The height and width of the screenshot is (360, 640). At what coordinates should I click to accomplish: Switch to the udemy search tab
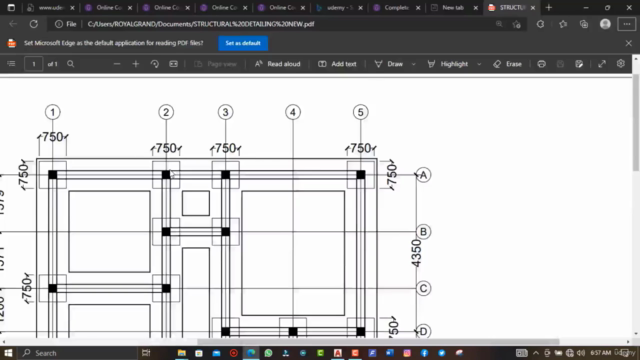point(340,7)
